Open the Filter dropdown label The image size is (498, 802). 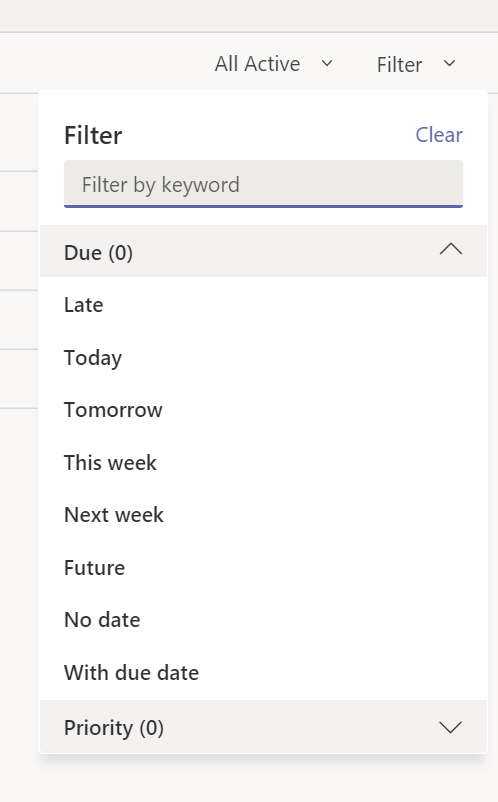click(399, 64)
